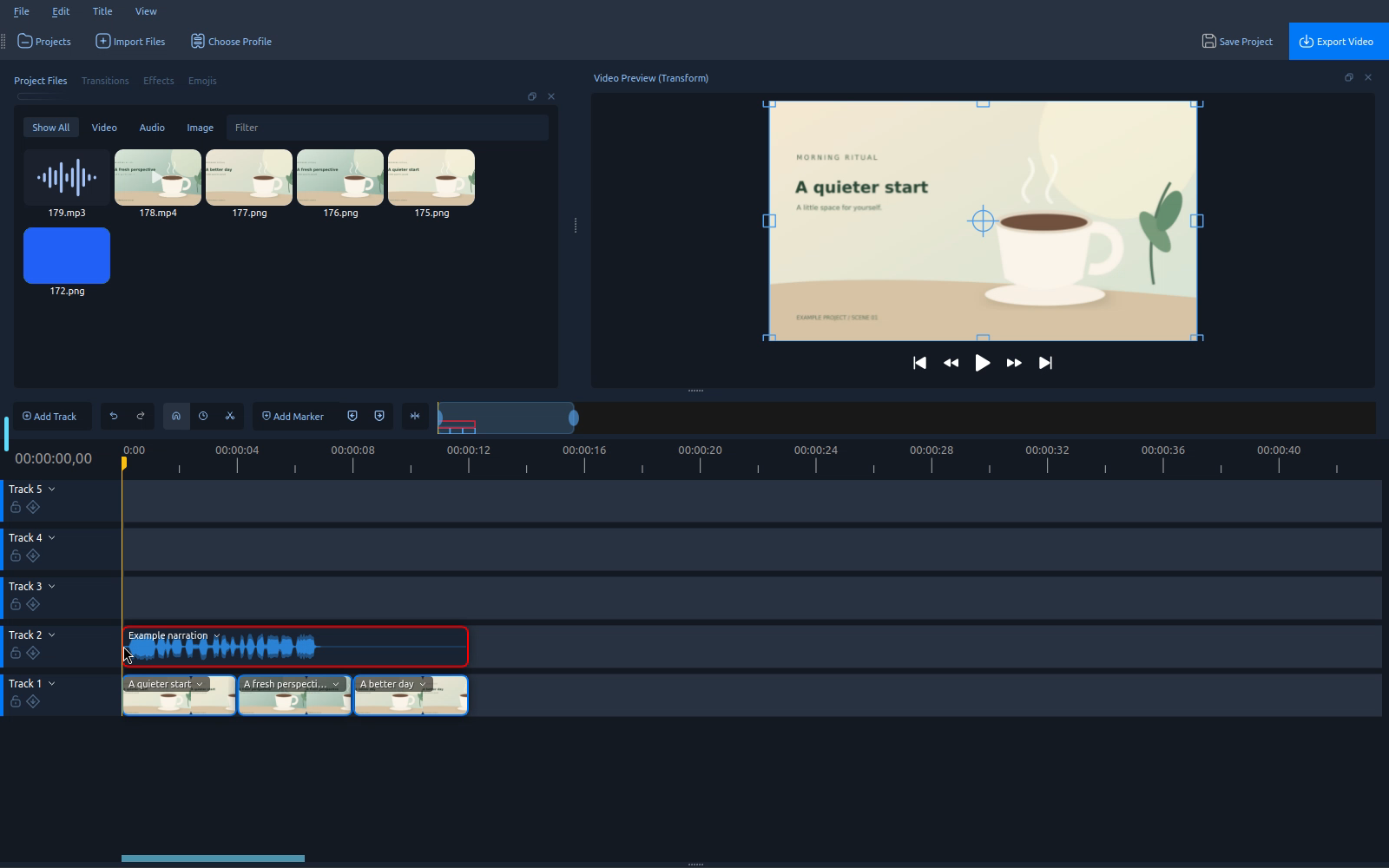The image size is (1389, 868).
Task: Toggle Track 4 keyframe diamond icon
Action: point(33,556)
